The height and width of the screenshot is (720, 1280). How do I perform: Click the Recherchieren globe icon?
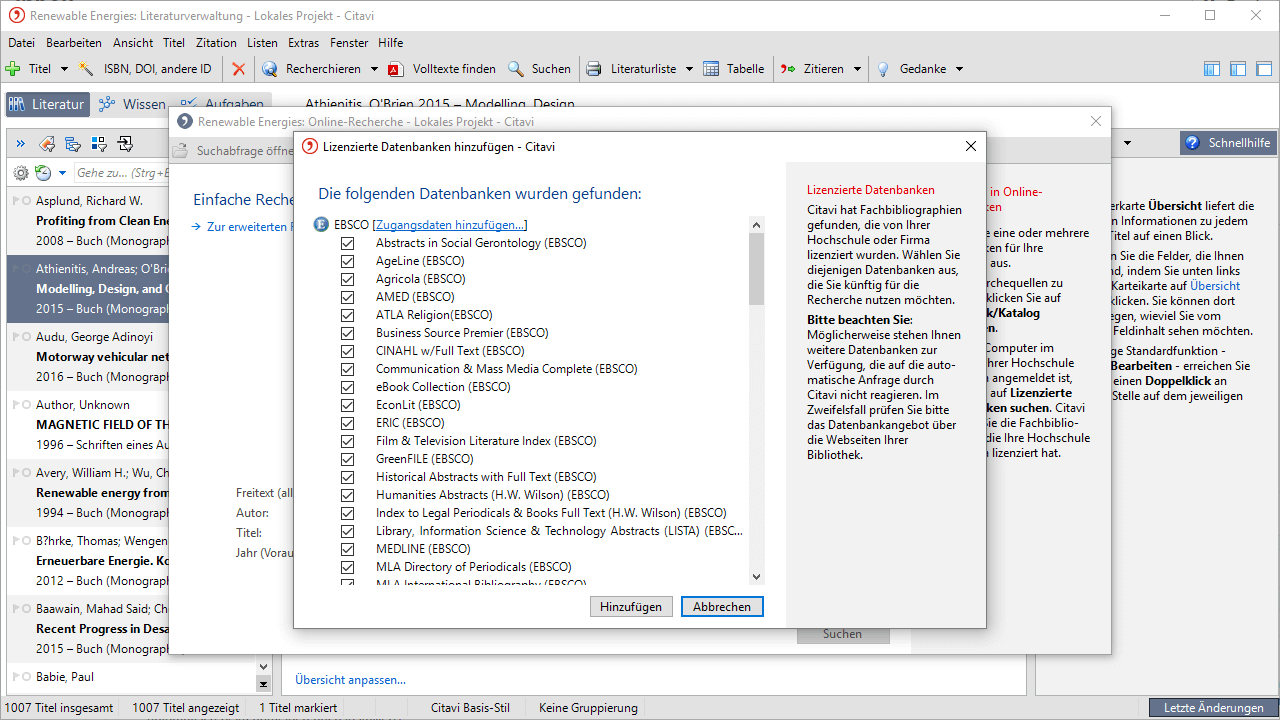pos(269,69)
